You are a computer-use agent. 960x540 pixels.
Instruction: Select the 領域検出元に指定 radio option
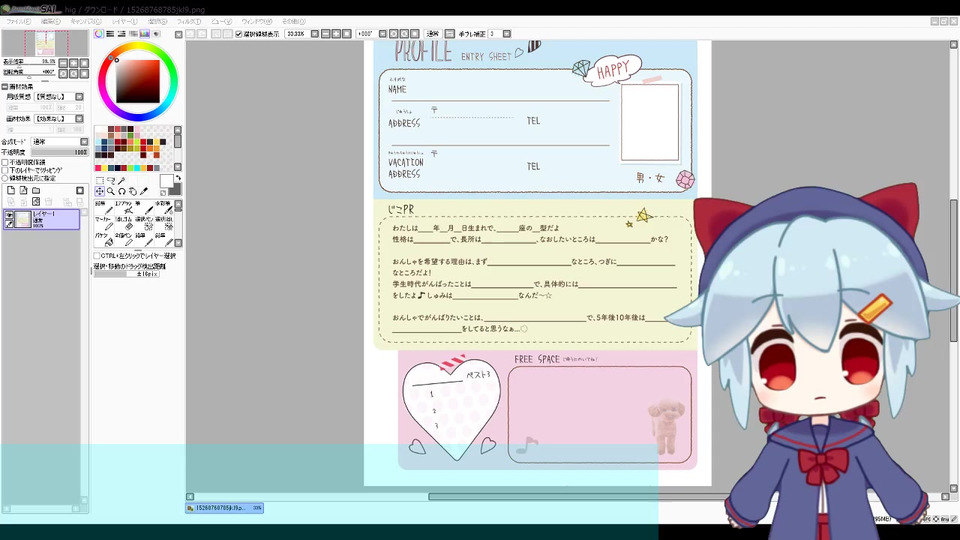pyautogui.click(x=5, y=178)
